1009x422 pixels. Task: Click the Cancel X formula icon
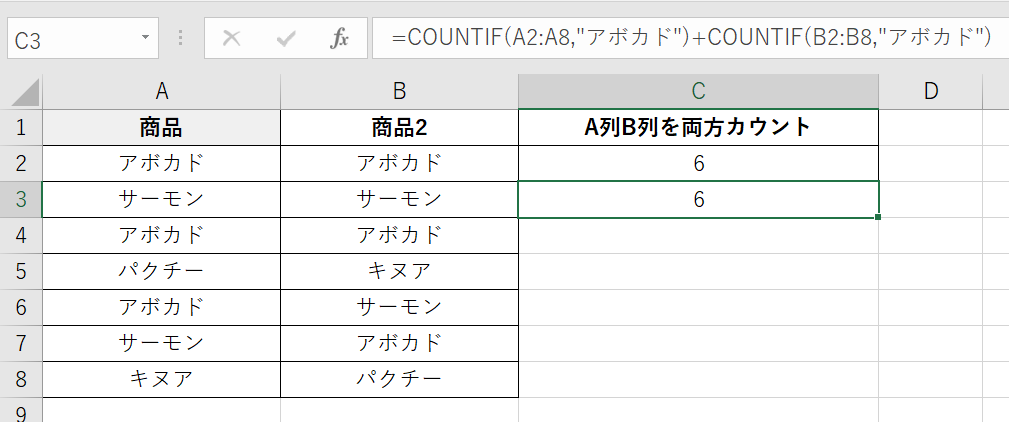232,39
